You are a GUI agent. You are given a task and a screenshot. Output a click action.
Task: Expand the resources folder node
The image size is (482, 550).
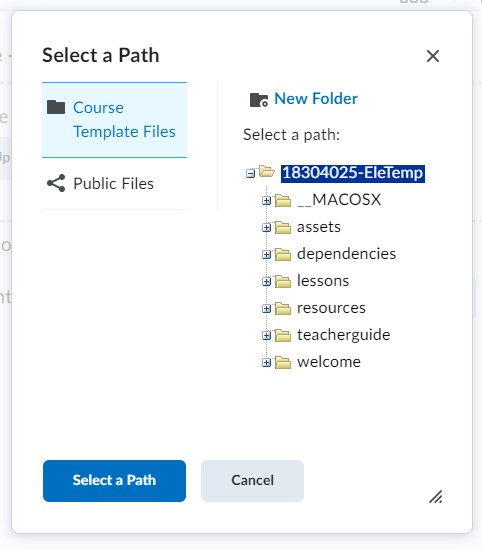click(267, 308)
